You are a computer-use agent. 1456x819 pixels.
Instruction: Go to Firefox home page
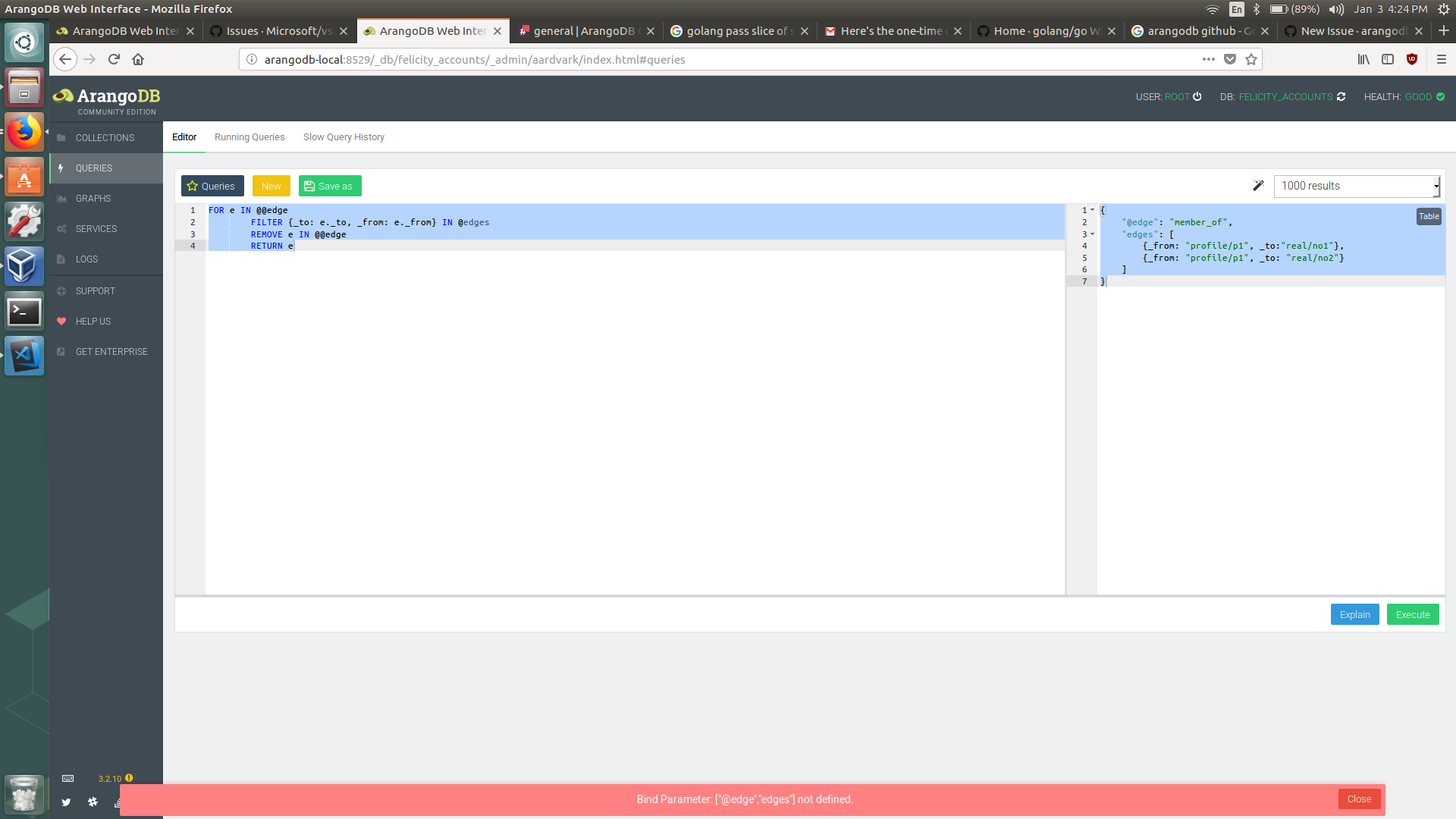coord(138,59)
